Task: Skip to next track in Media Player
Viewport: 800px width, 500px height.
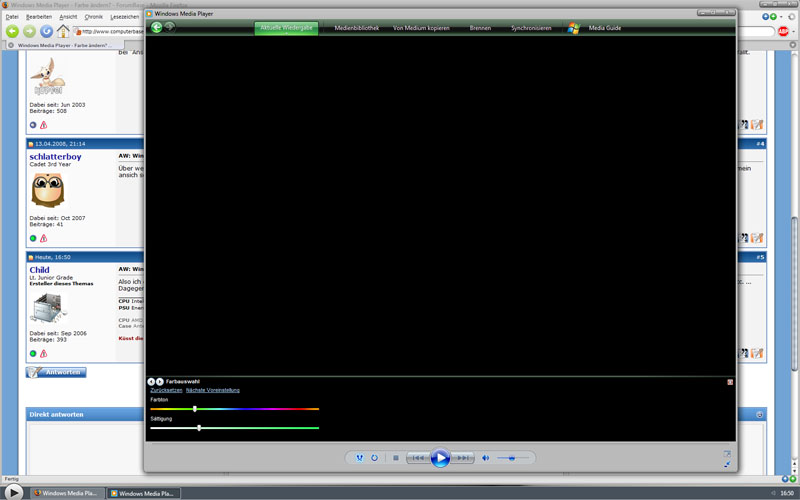Action: [x=462, y=458]
